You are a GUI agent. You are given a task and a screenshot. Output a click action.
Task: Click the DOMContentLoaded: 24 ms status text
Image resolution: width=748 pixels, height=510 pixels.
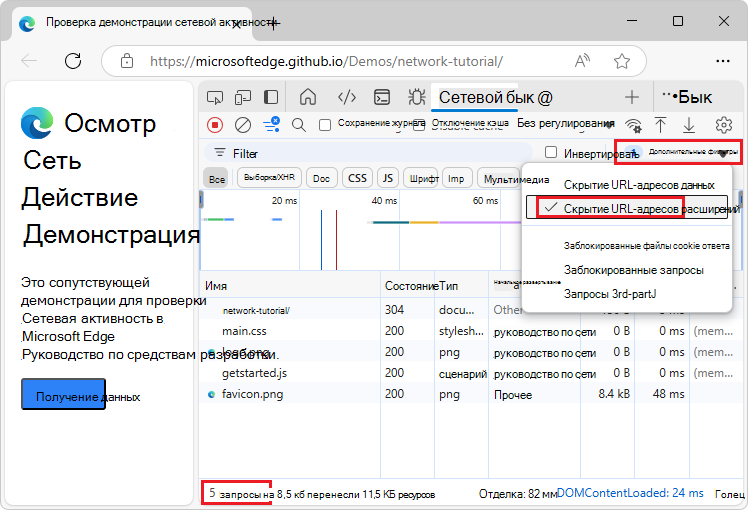(x=630, y=493)
